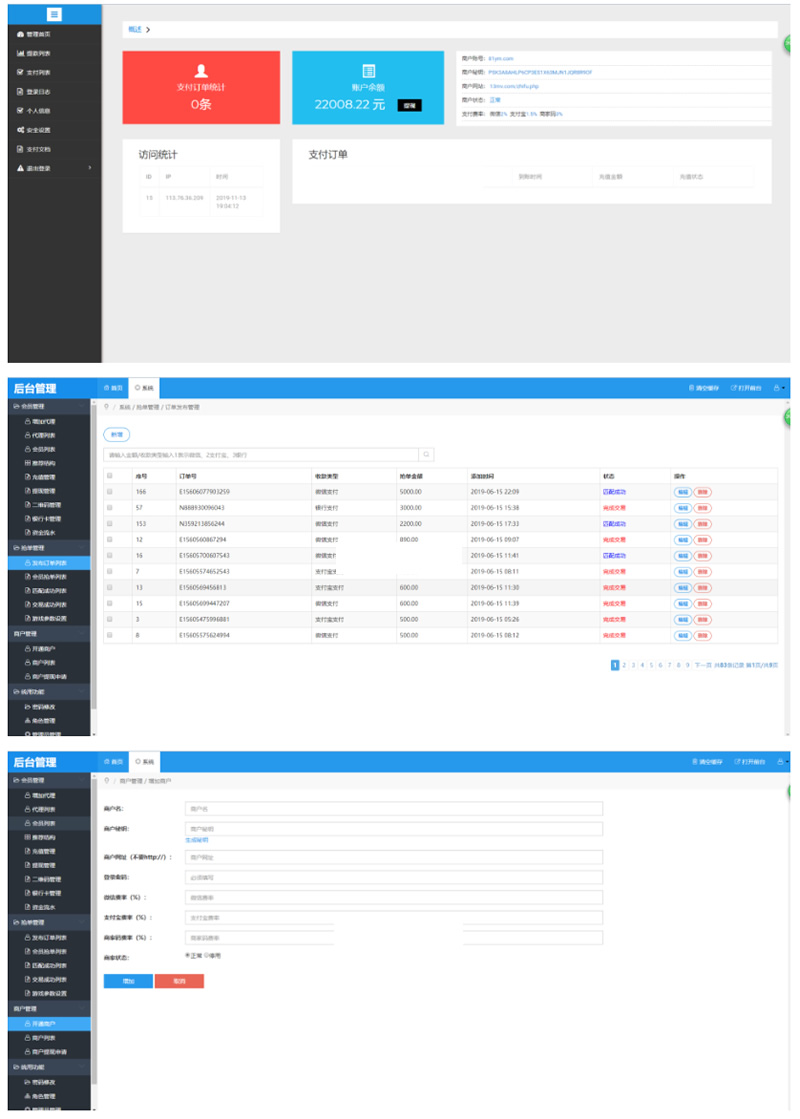Image resolution: width=800 pixels, height=1119 pixels.
Task: Expand the 退出登录 arrow in the sidebar
Action: click(x=89, y=168)
